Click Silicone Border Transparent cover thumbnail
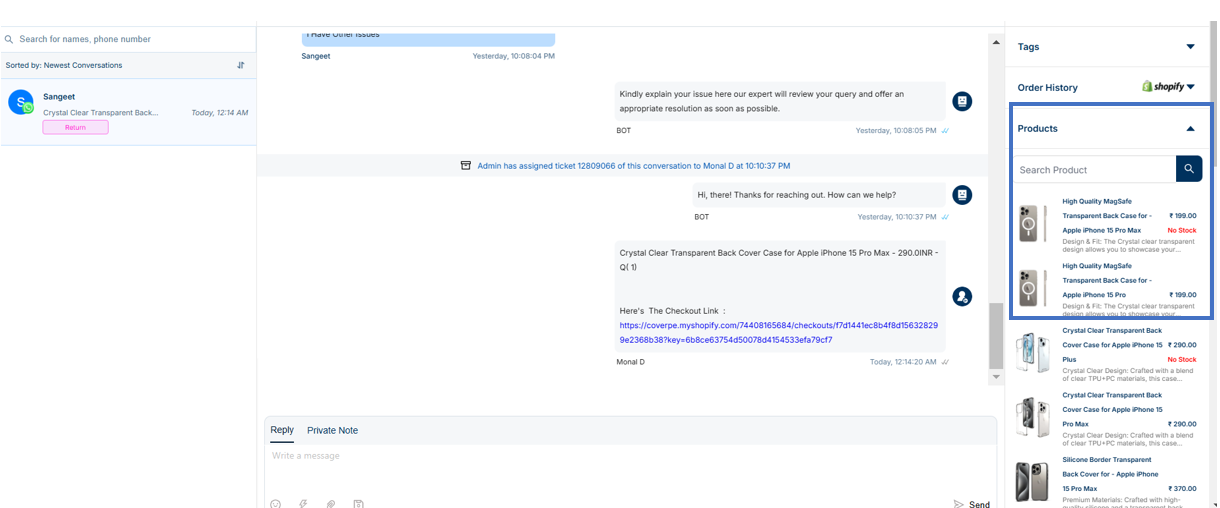The height and width of the screenshot is (508, 1220). click(1033, 481)
